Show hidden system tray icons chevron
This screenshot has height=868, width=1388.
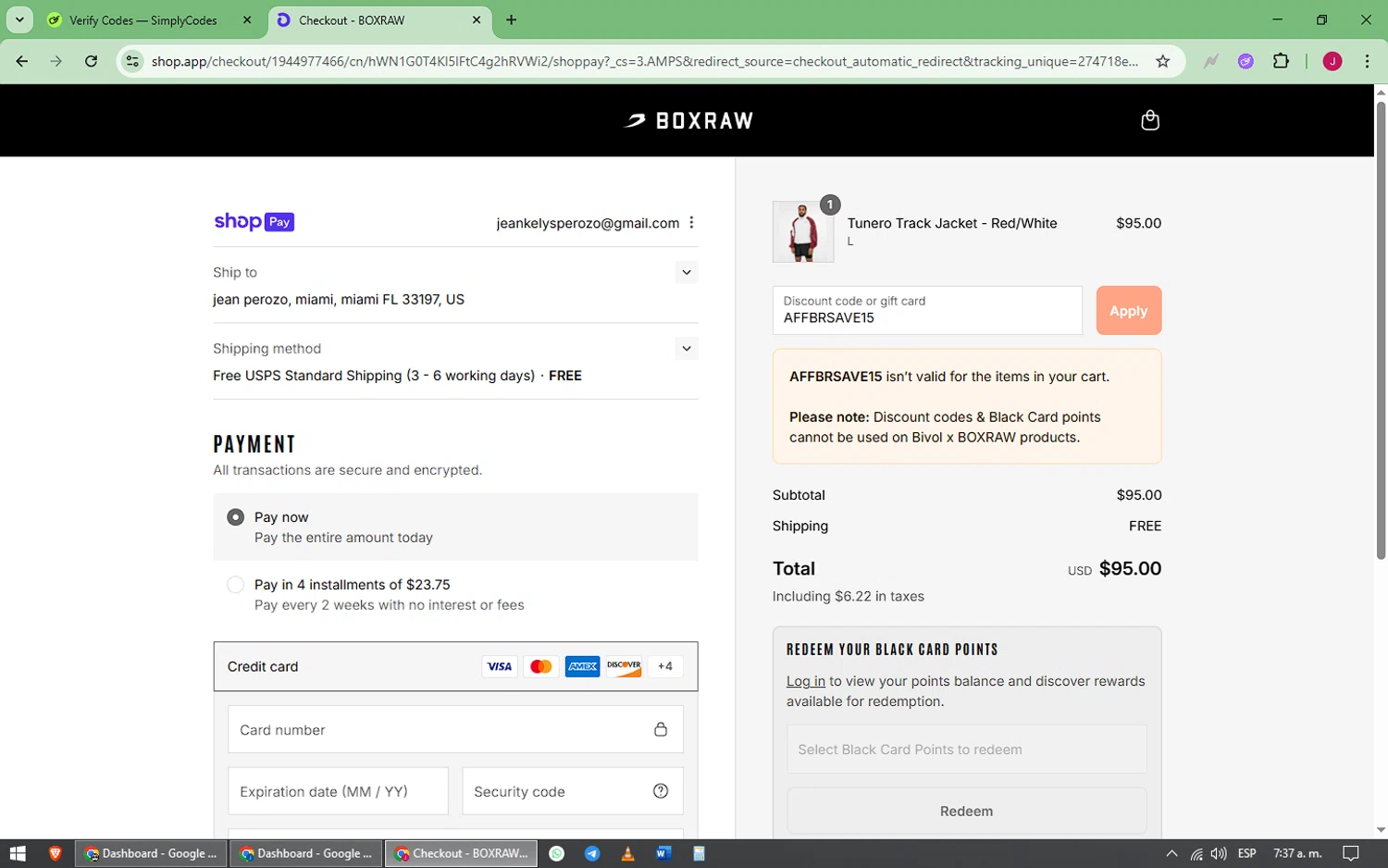(1171, 853)
